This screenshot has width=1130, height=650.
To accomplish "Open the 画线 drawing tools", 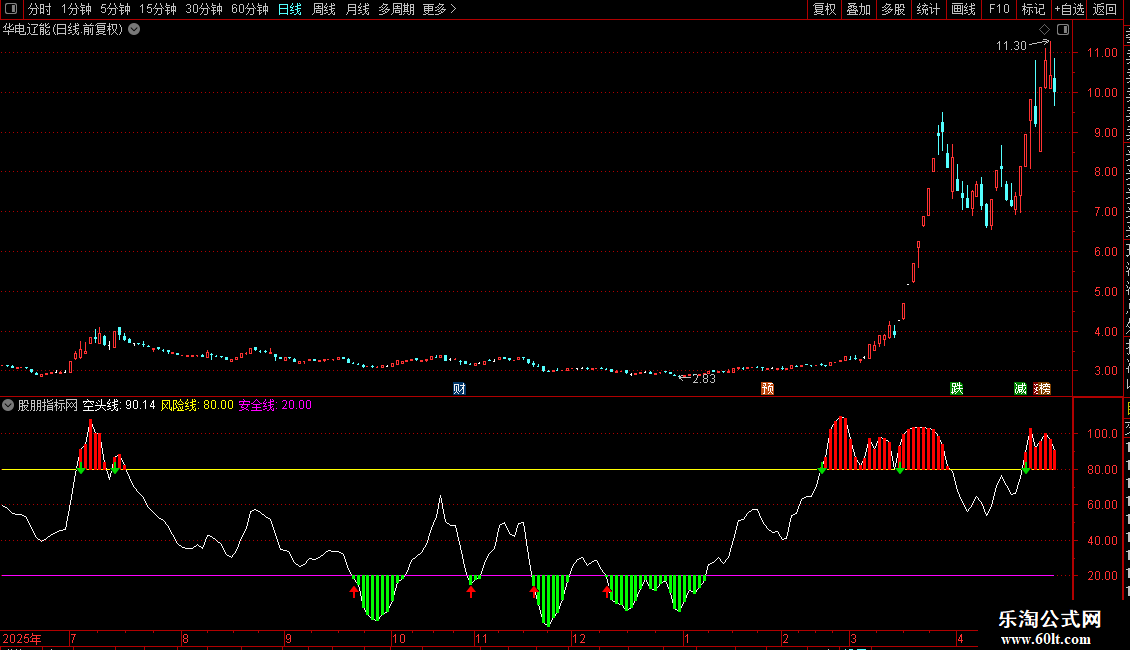I will (964, 9).
